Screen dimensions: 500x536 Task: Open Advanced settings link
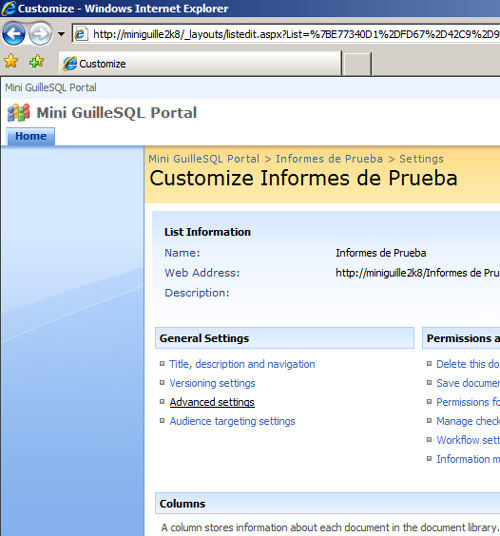click(212, 402)
